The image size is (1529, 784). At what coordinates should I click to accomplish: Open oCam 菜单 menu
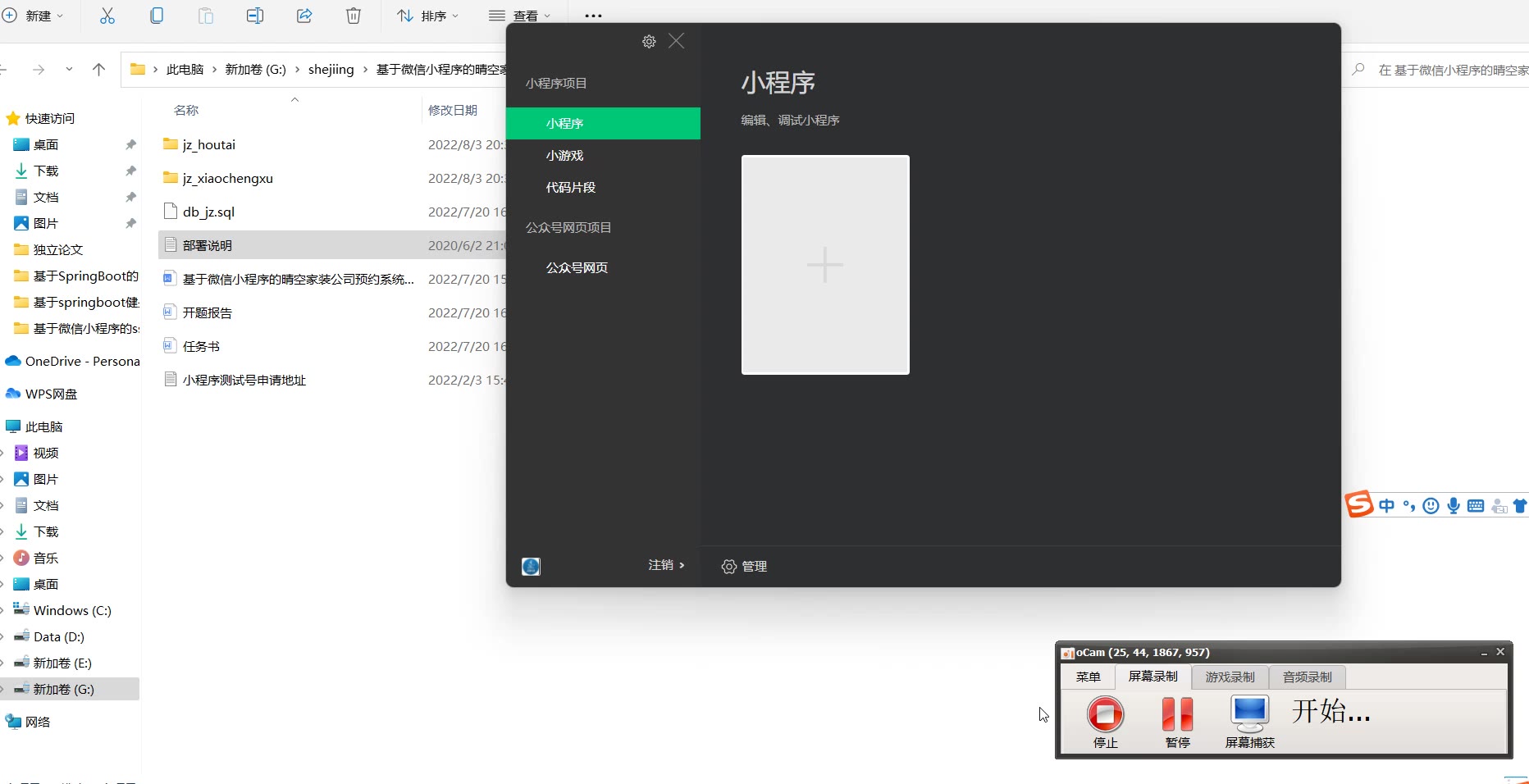pos(1088,677)
